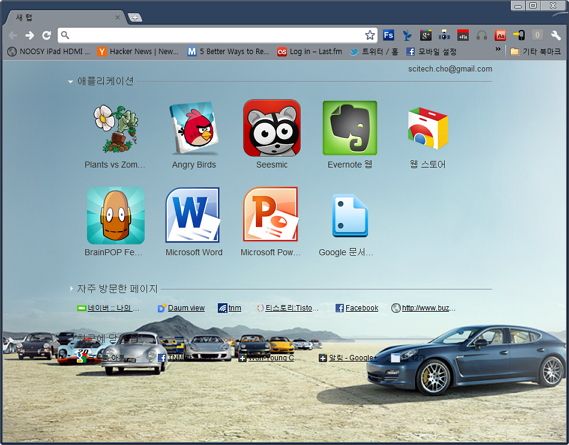Show hidden bookmarks with the chevron

point(498,49)
